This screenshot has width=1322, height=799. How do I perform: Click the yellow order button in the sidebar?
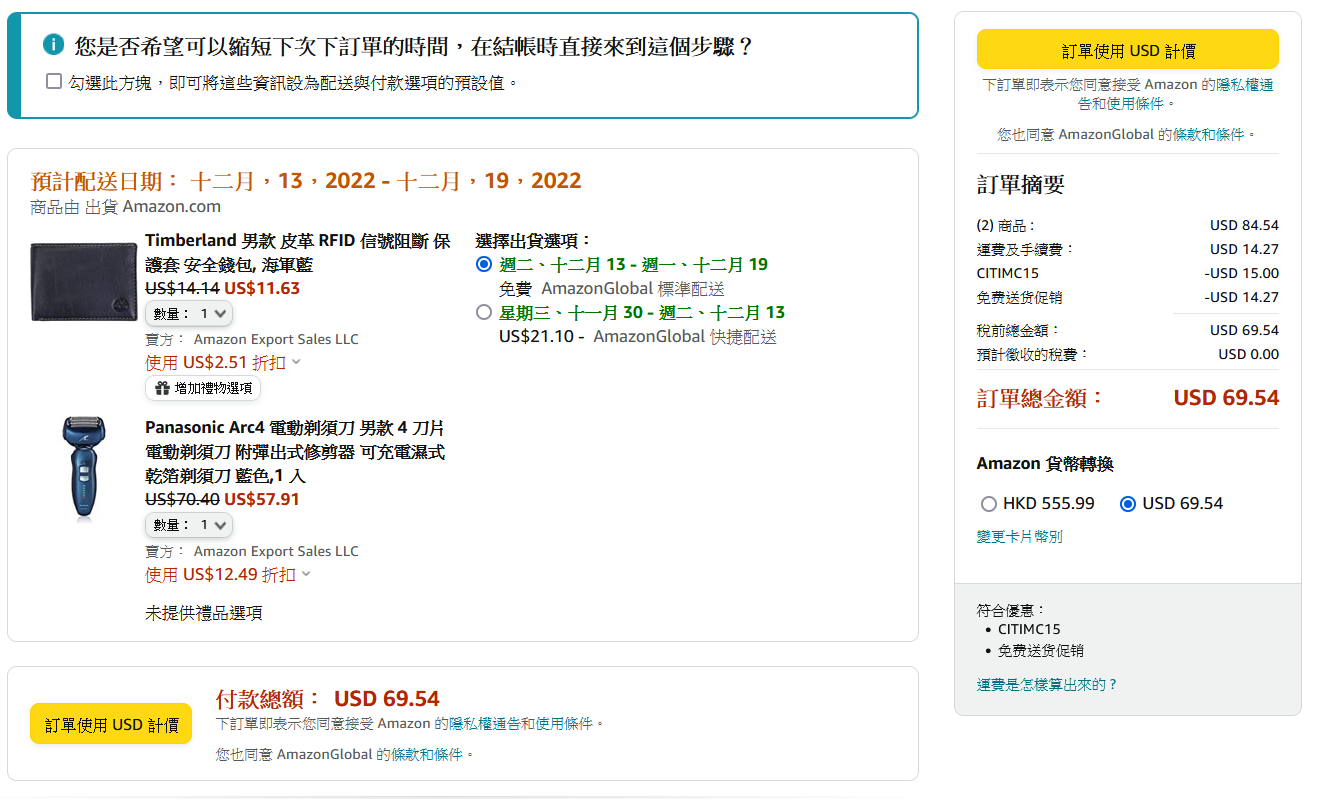click(1128, 50)
